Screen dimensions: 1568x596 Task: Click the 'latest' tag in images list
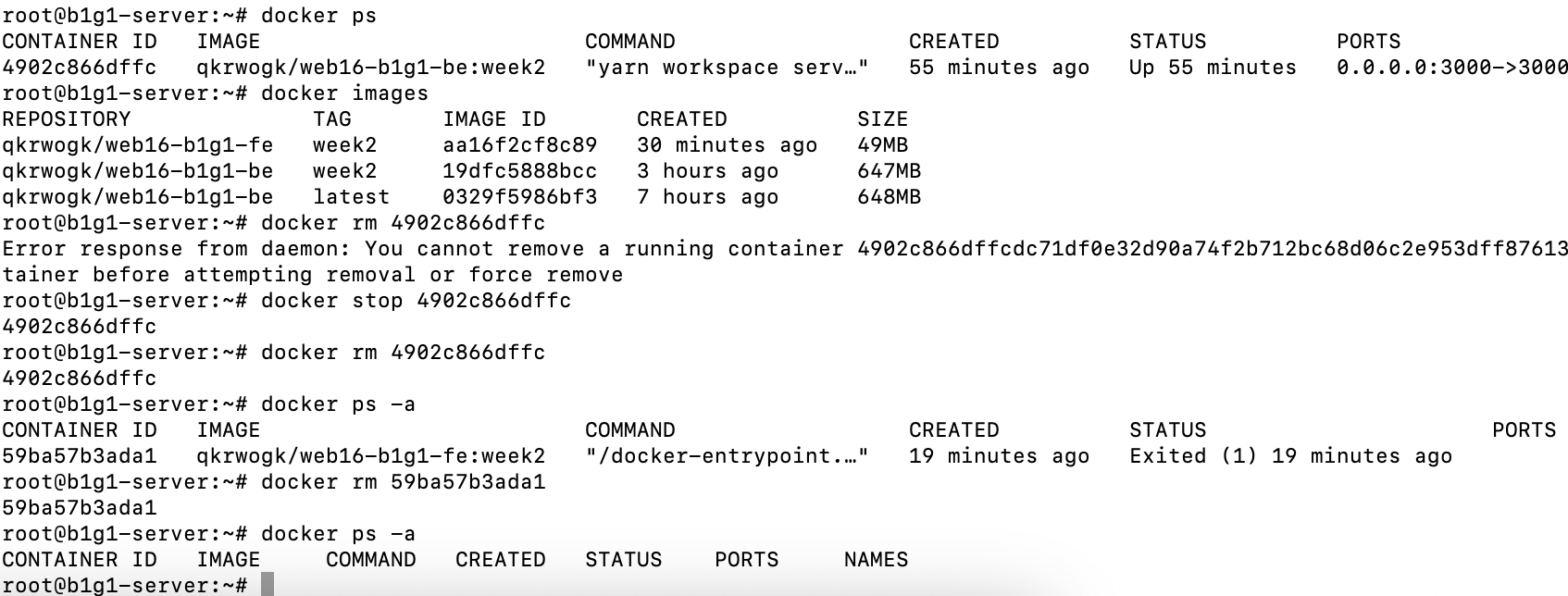click(x=351, y=197)
